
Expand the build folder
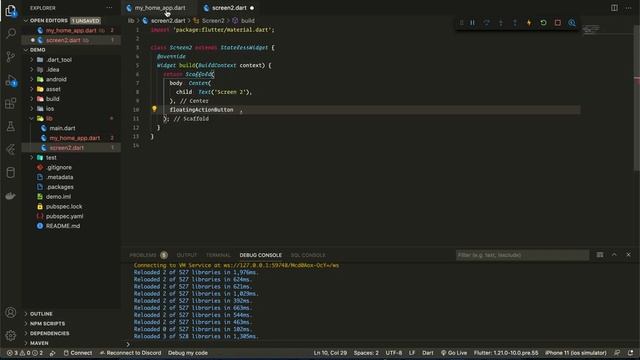(x=71, y=99)
